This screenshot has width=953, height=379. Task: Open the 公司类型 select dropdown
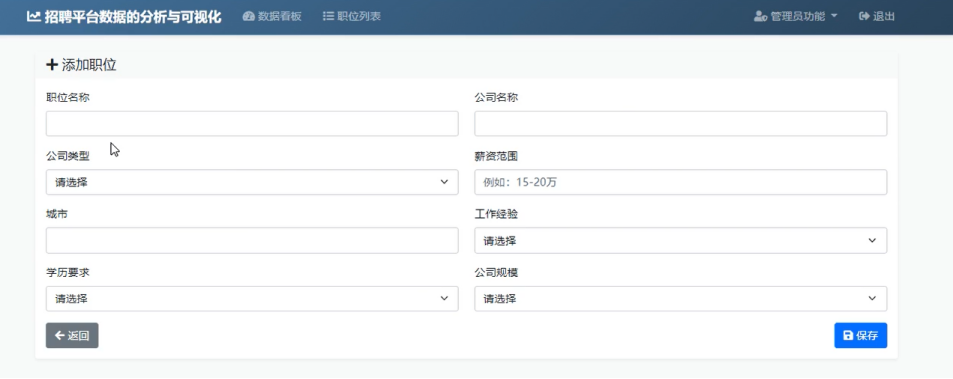coord(252,182)
